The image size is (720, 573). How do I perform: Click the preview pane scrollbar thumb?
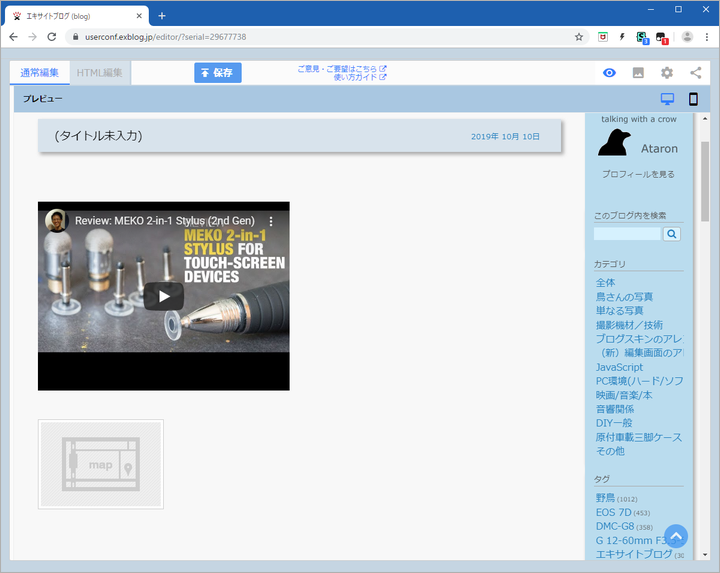coord(705,182)
